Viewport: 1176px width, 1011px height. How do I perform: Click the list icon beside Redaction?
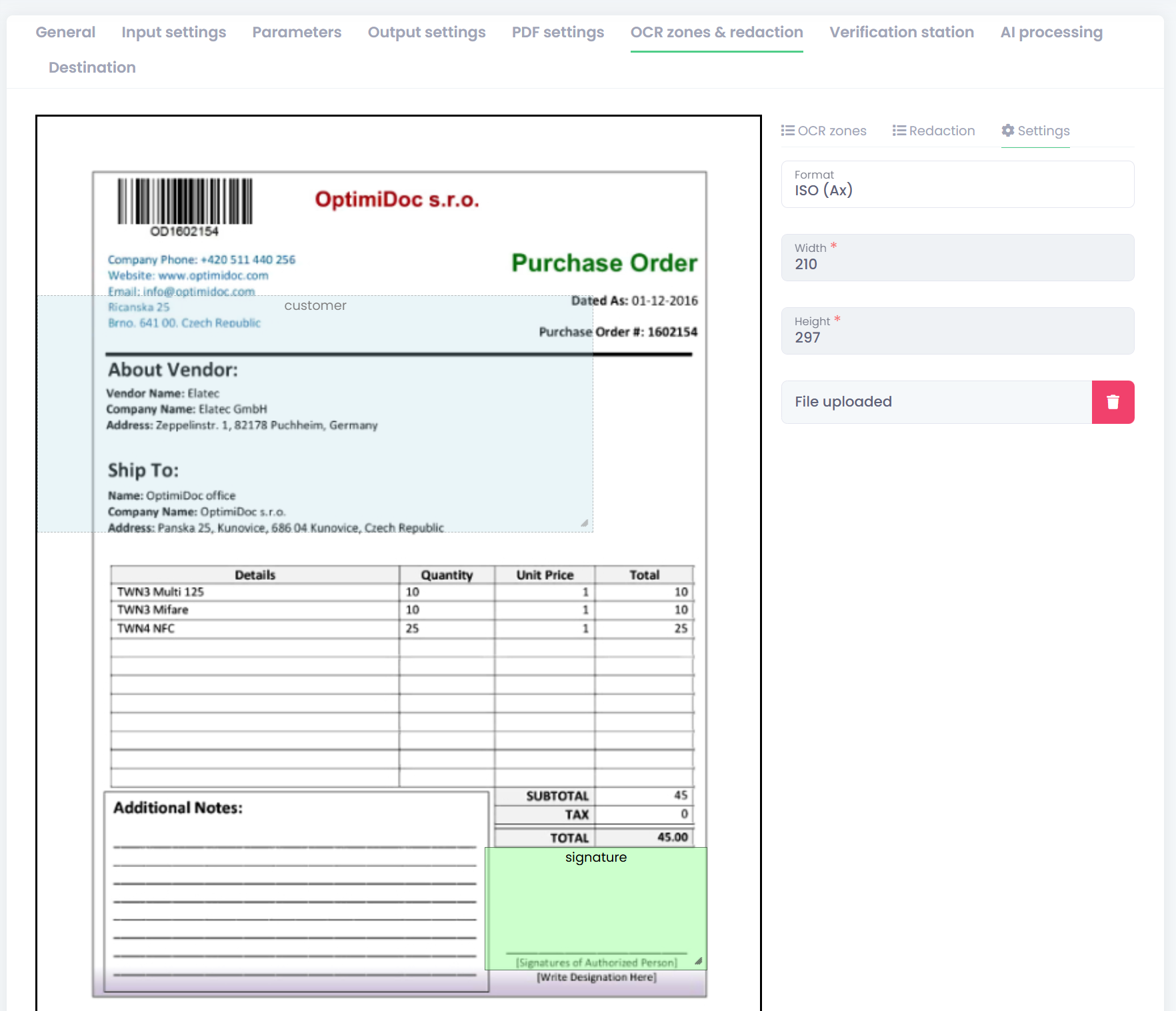coord(899,131)
